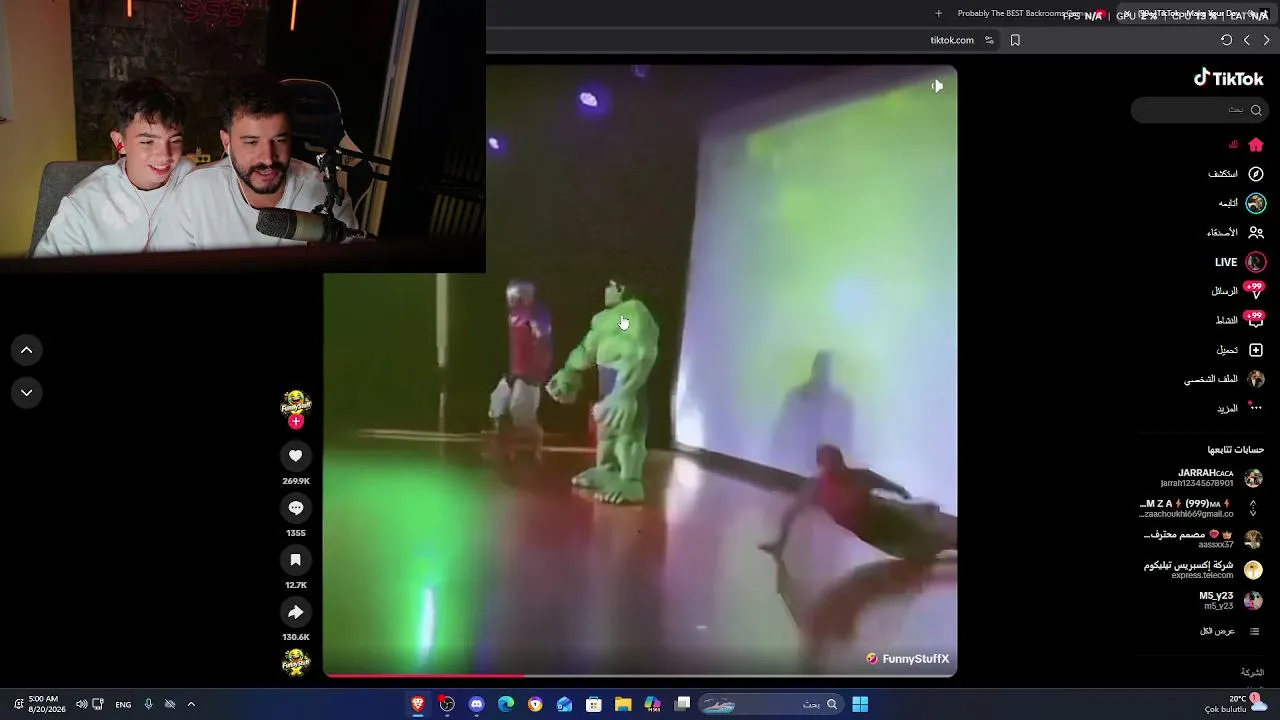1280x720 pixels.
Task: Open a new browser tab
Action: tap(938, 13)
